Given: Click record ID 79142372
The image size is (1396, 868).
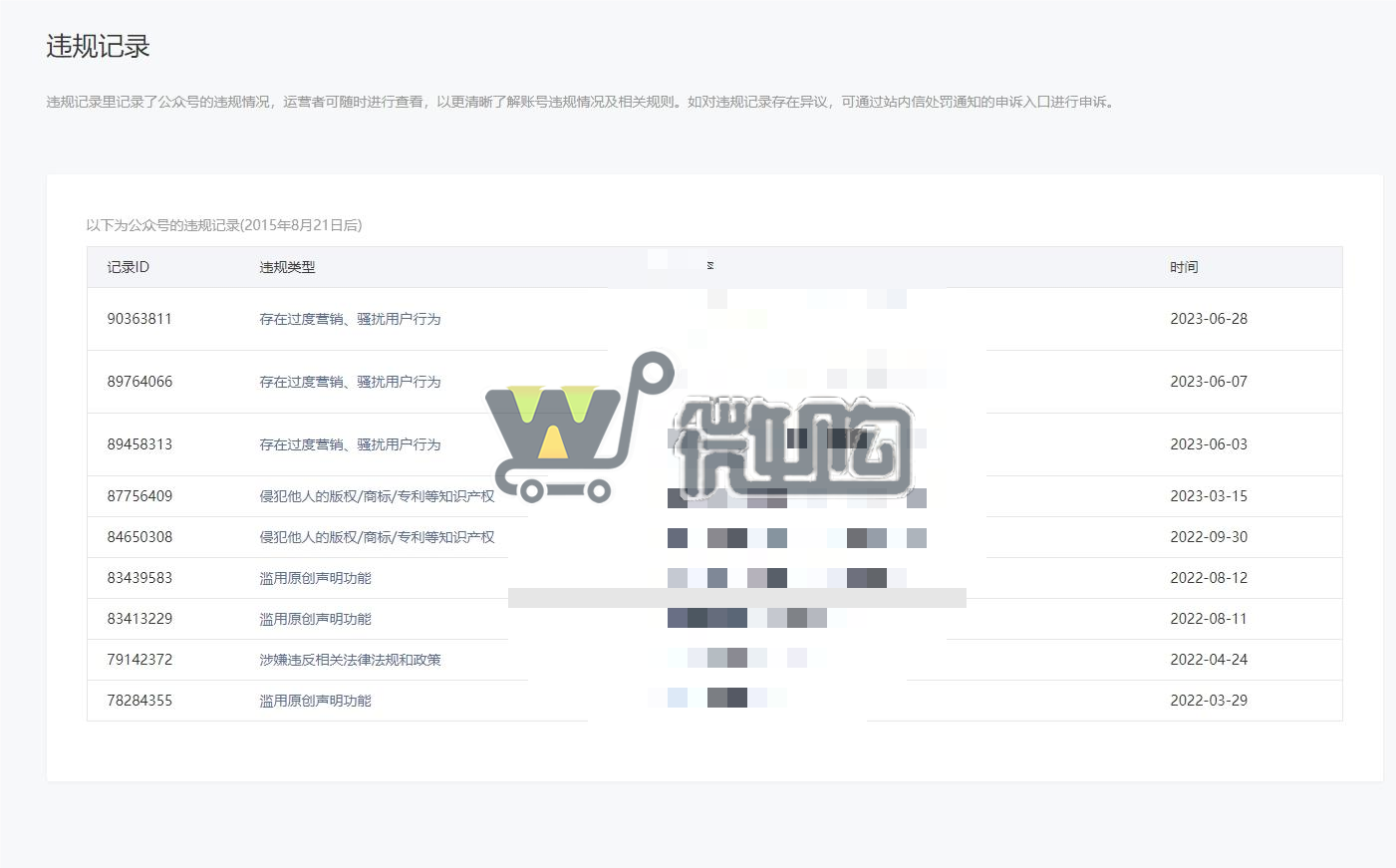Looking at the screenshot, I should tap(140, 660).
